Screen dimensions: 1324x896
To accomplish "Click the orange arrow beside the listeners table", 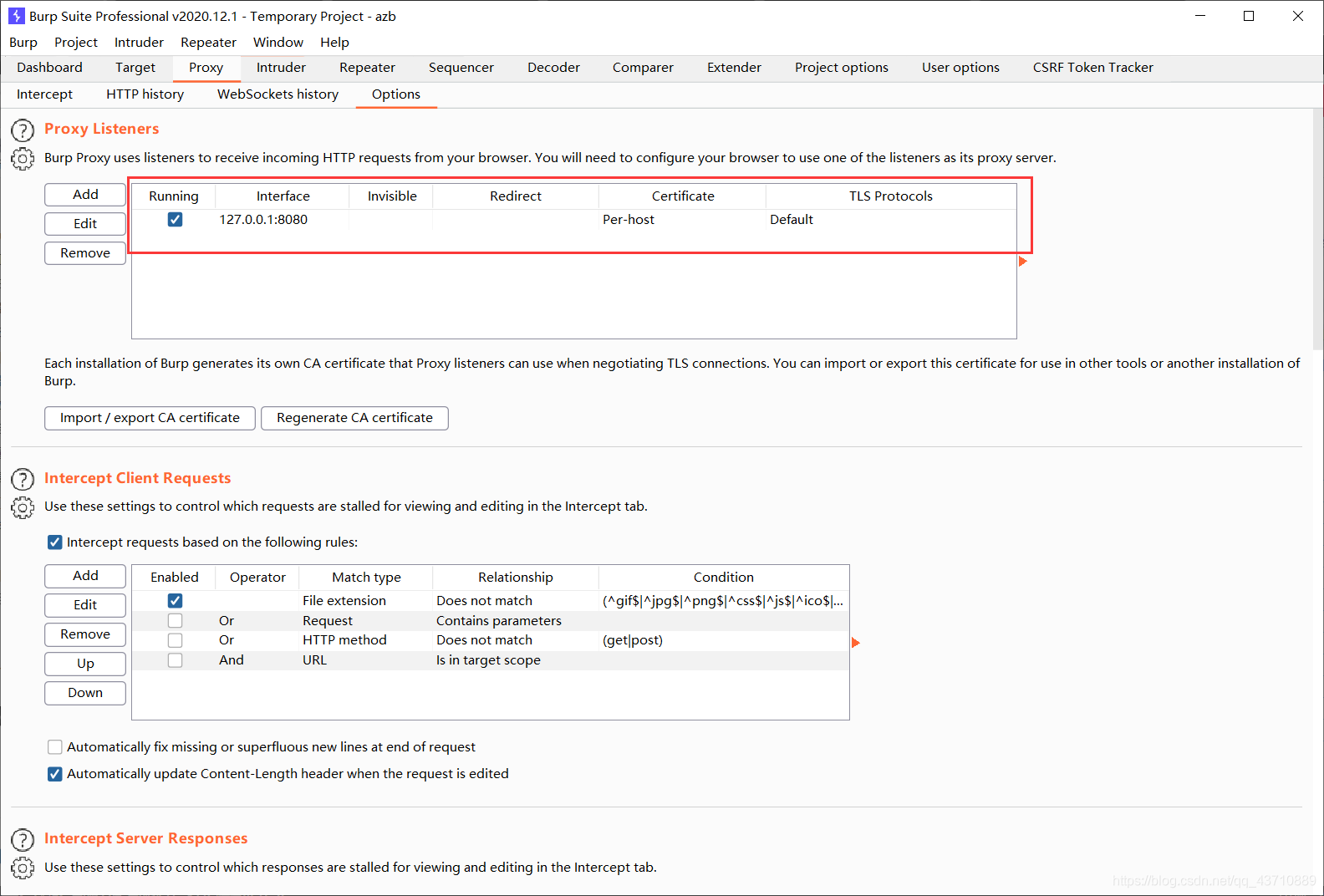I will coord(1022,262).
